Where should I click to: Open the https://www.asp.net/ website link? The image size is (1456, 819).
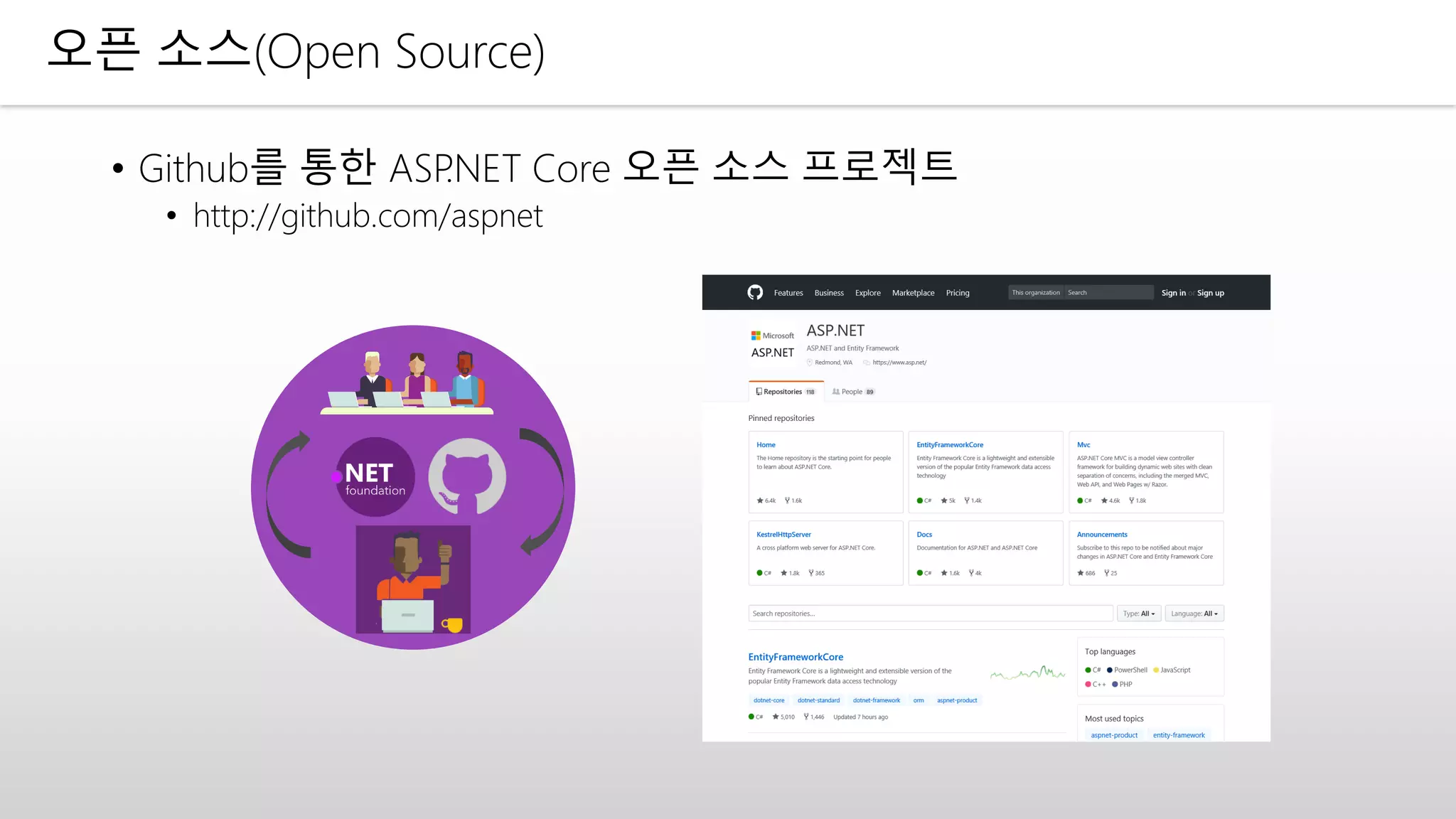tap(899, 363)
